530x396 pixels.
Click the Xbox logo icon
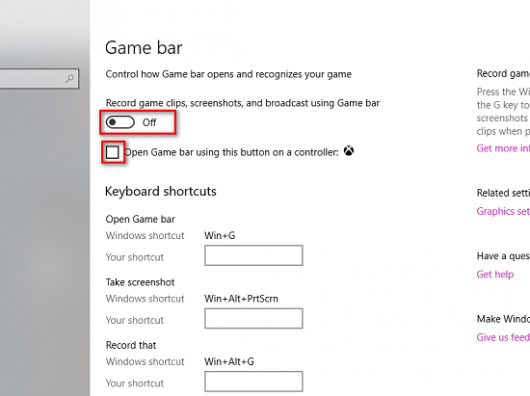click(x=349, y=151)
